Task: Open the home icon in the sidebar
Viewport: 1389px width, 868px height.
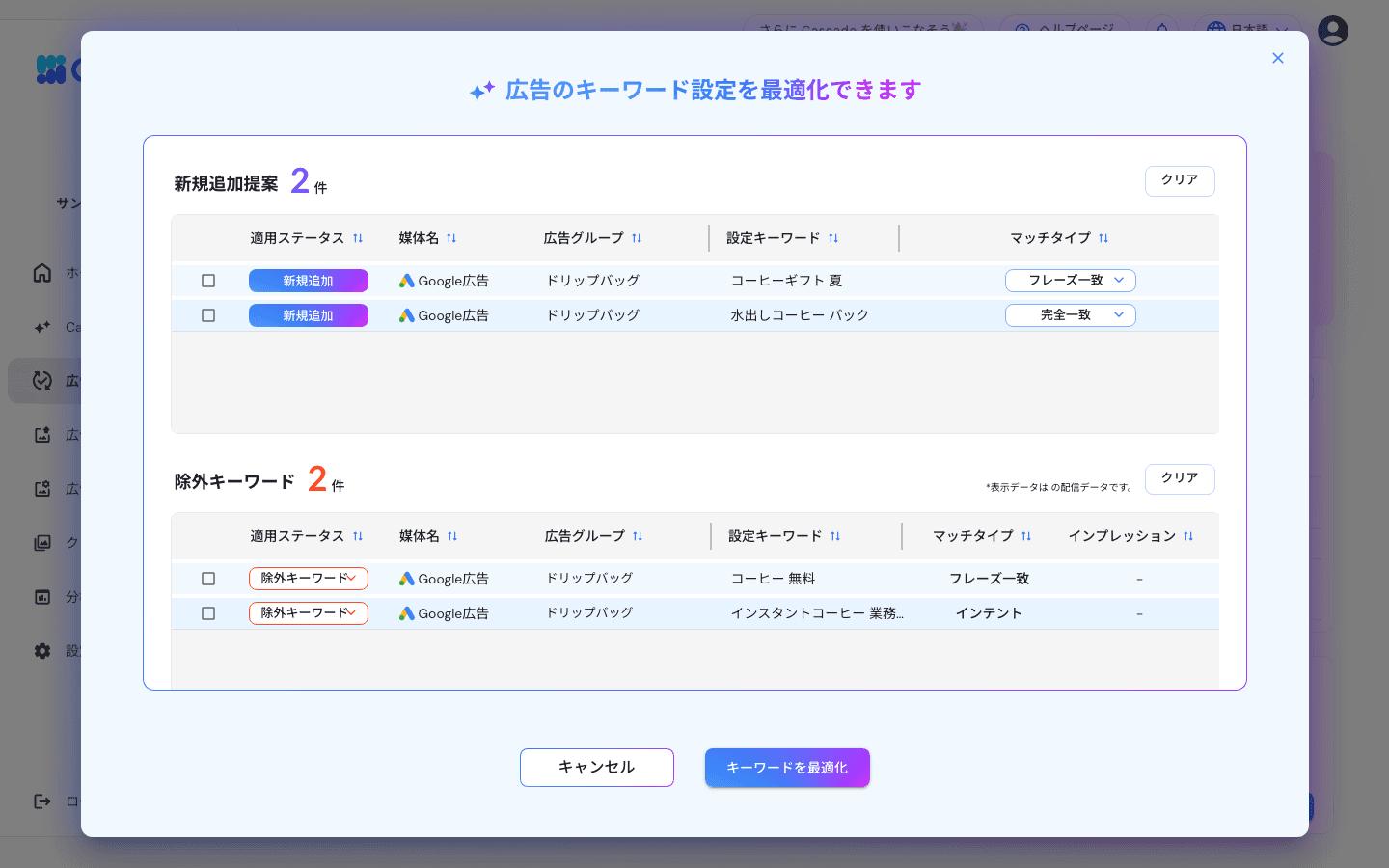Action: tap(42, 273)
